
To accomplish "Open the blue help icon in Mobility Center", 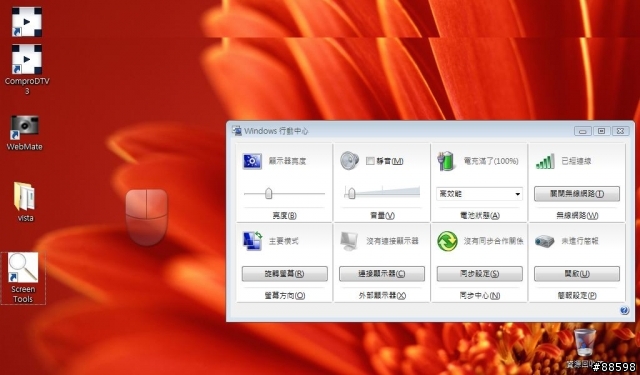I will tap(624, 311).
